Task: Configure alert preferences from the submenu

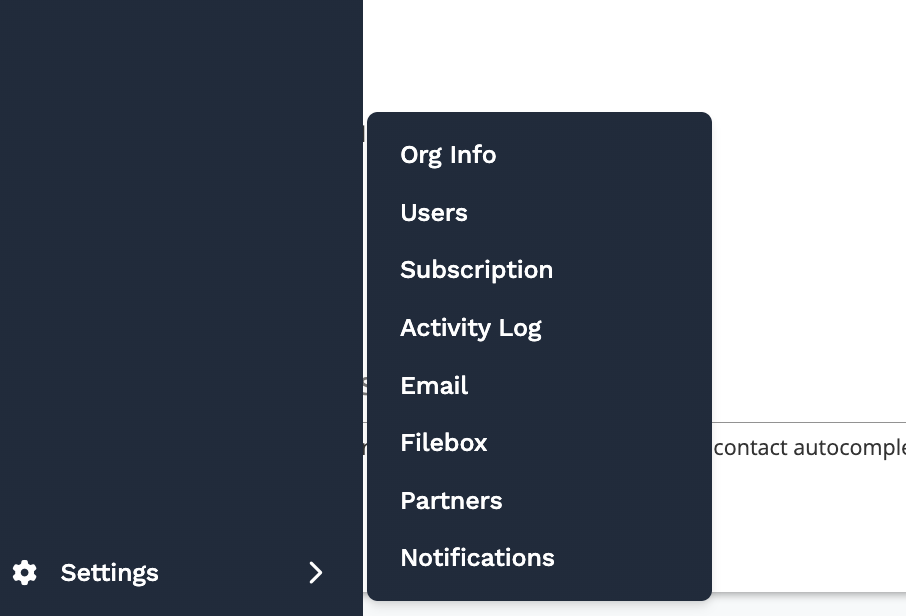Action: coord(477,558)
